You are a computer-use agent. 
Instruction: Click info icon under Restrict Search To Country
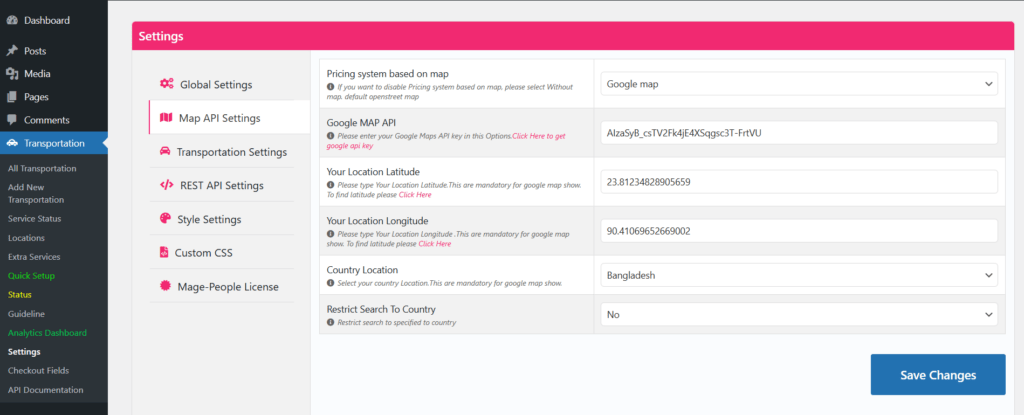[330, 322]
